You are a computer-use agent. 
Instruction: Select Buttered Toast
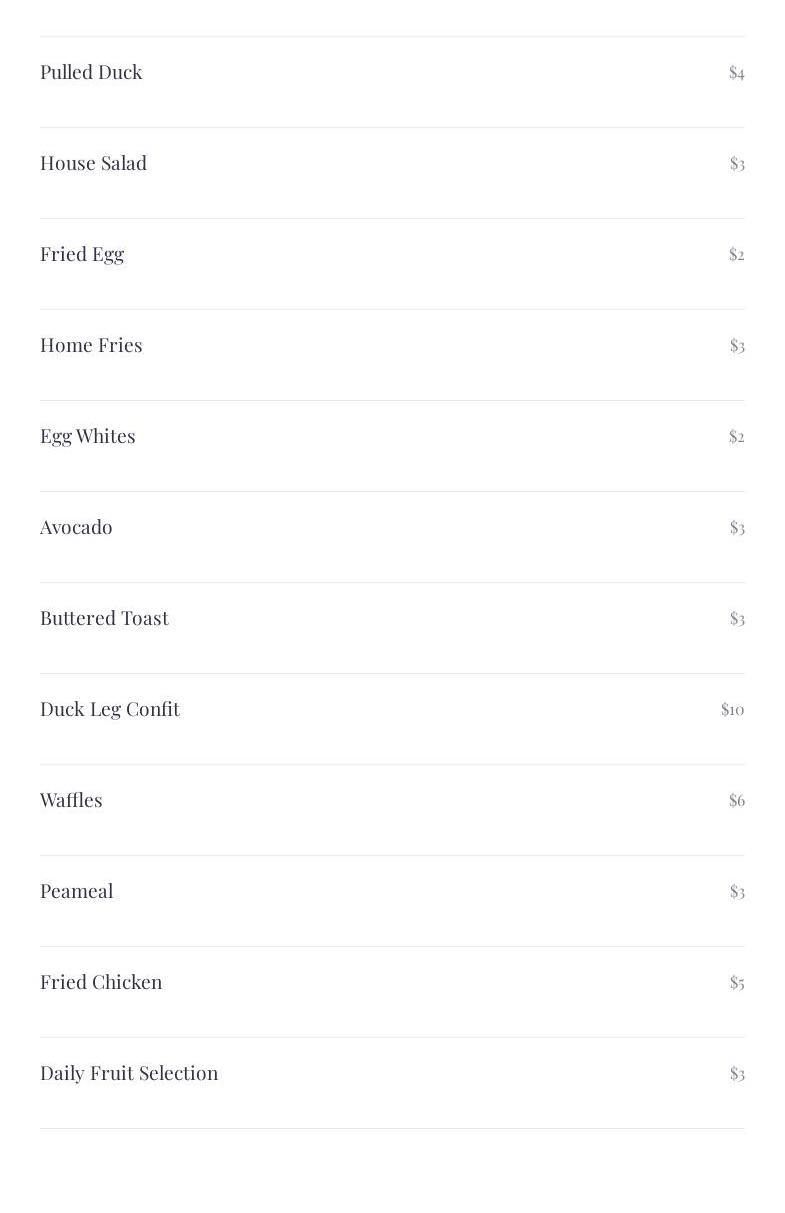[x=104, y=618]
